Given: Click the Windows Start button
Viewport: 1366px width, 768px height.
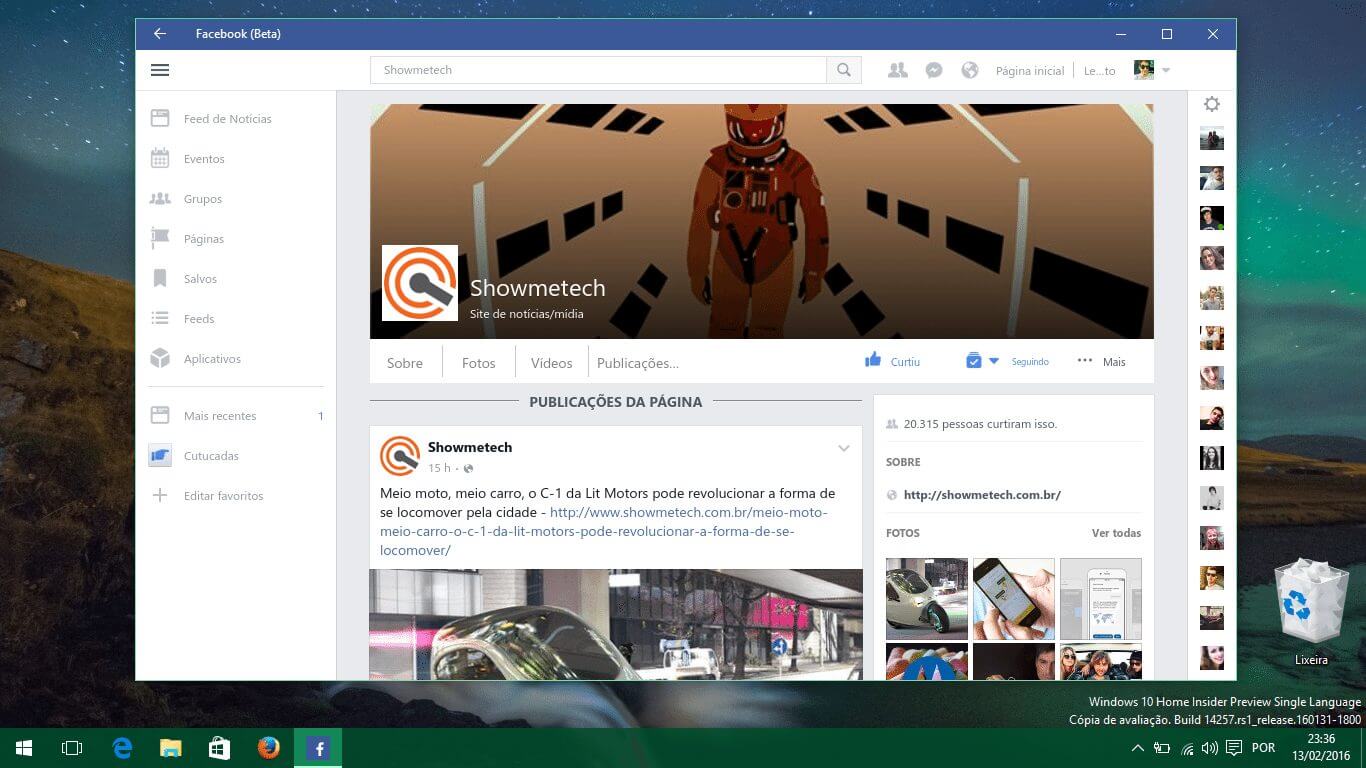Looking at the screenshot, I should pyautogui.click(x=24, y=748).
